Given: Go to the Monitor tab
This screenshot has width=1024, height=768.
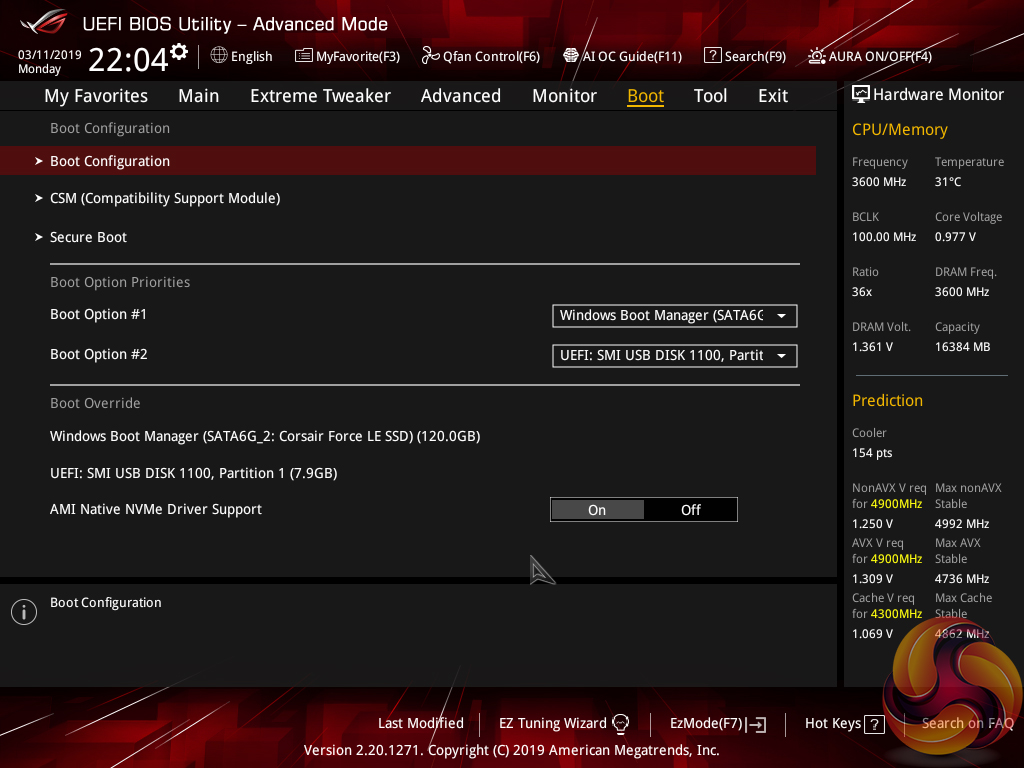Looking at the screenshot, I should (564, 96).
